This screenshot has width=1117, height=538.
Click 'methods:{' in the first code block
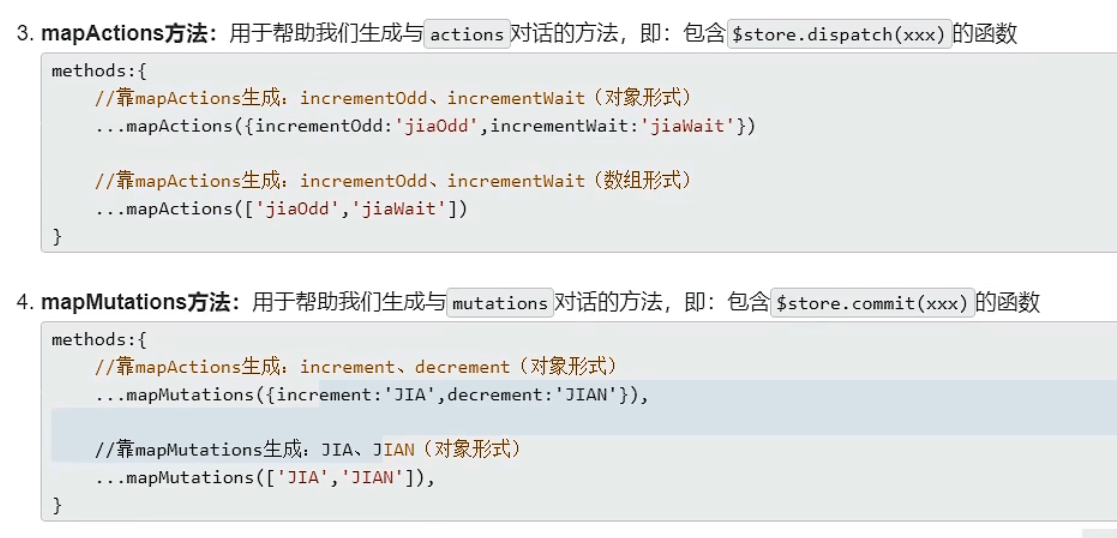pyautogui.click(x=99, y=71)
